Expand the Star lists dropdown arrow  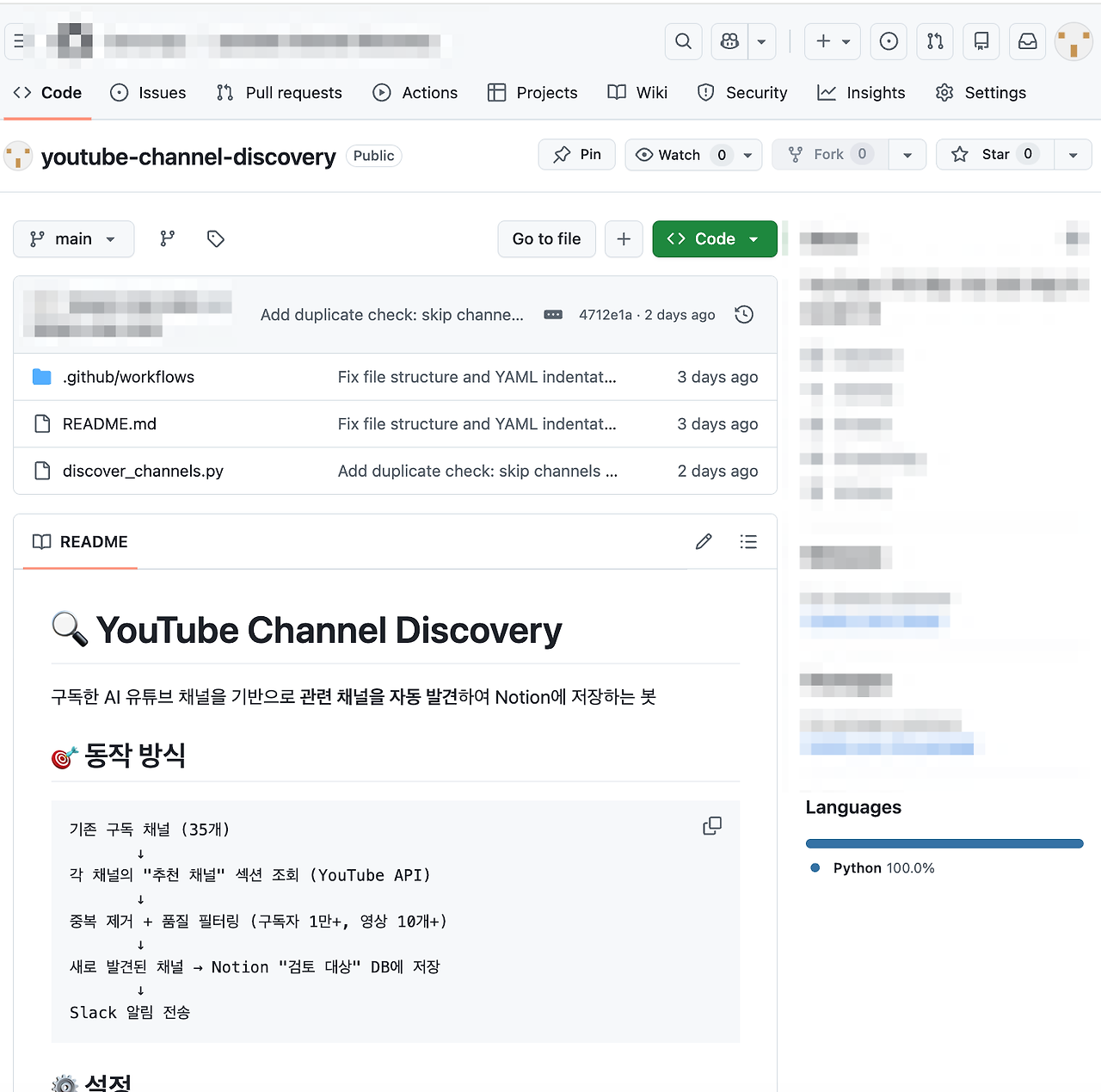pyautogui.click(x=1073, y=155)
